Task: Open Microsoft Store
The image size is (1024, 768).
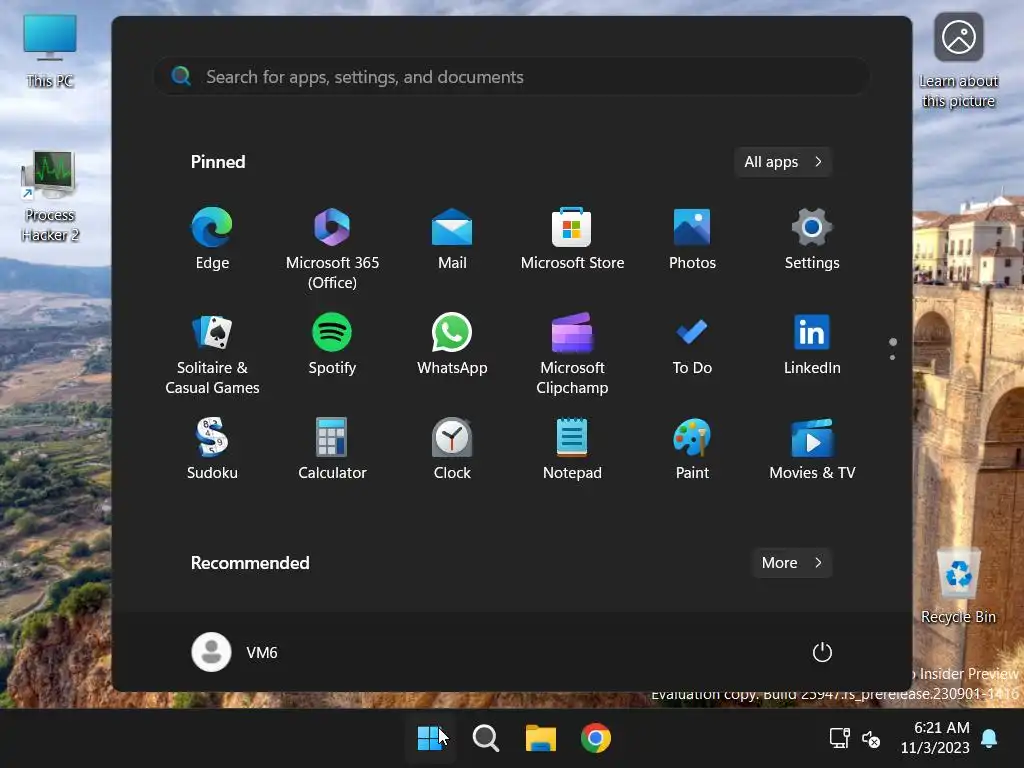Action: point(572,239)
